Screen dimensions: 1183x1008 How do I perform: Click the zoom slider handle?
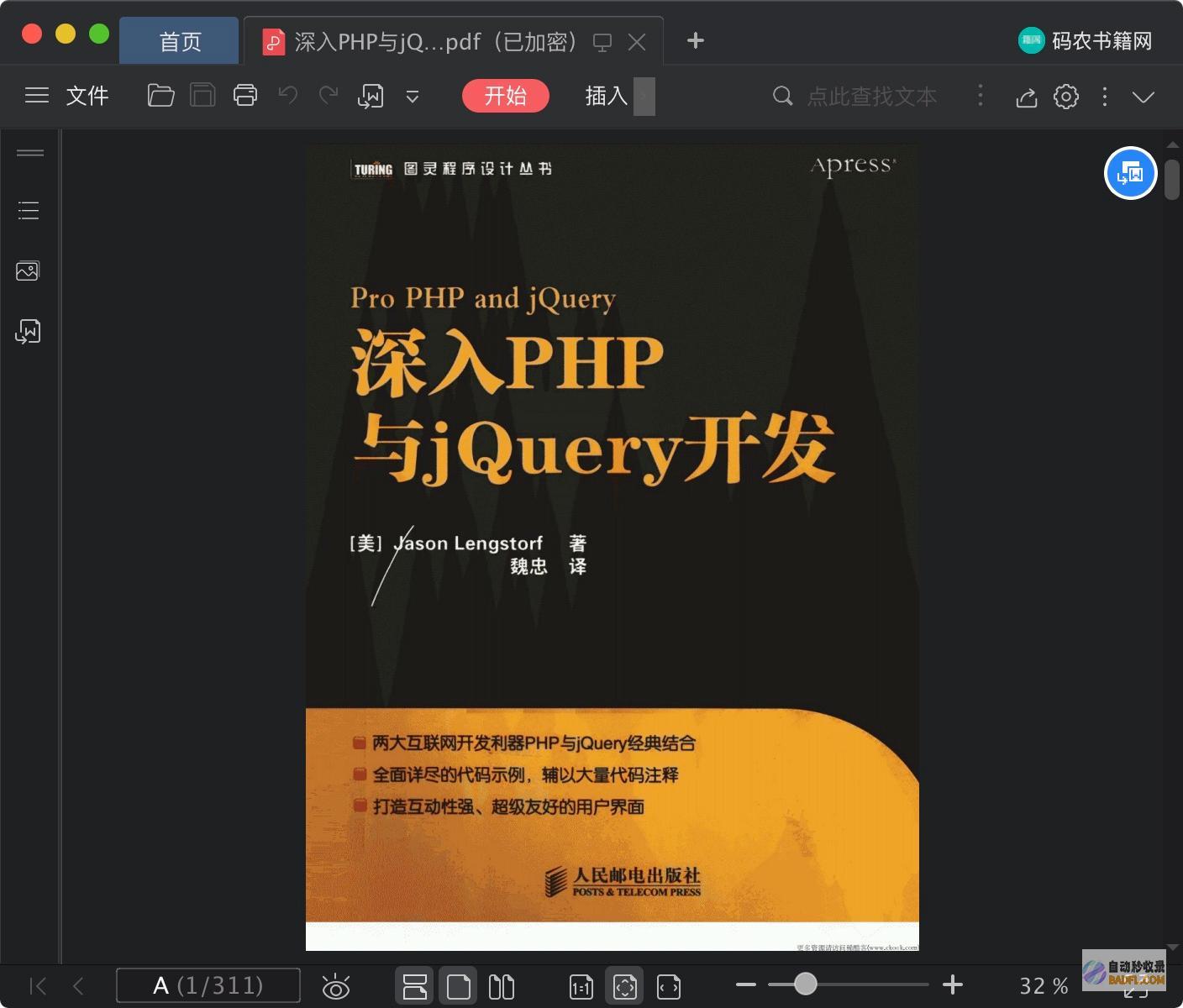click(x=805, y=984)
